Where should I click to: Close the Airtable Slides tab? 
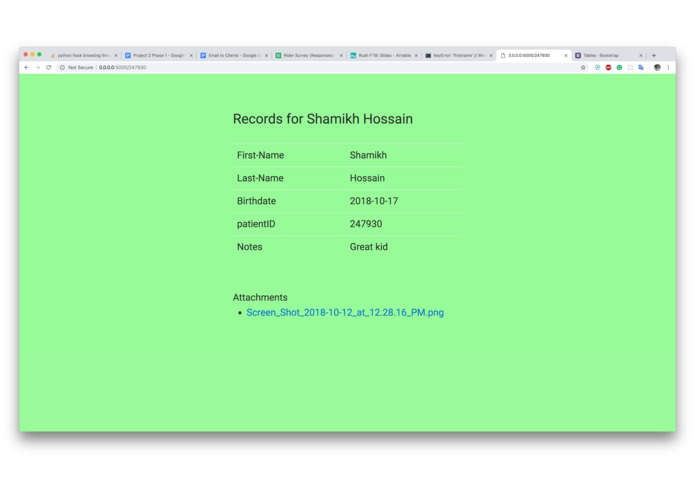(416, 55)
